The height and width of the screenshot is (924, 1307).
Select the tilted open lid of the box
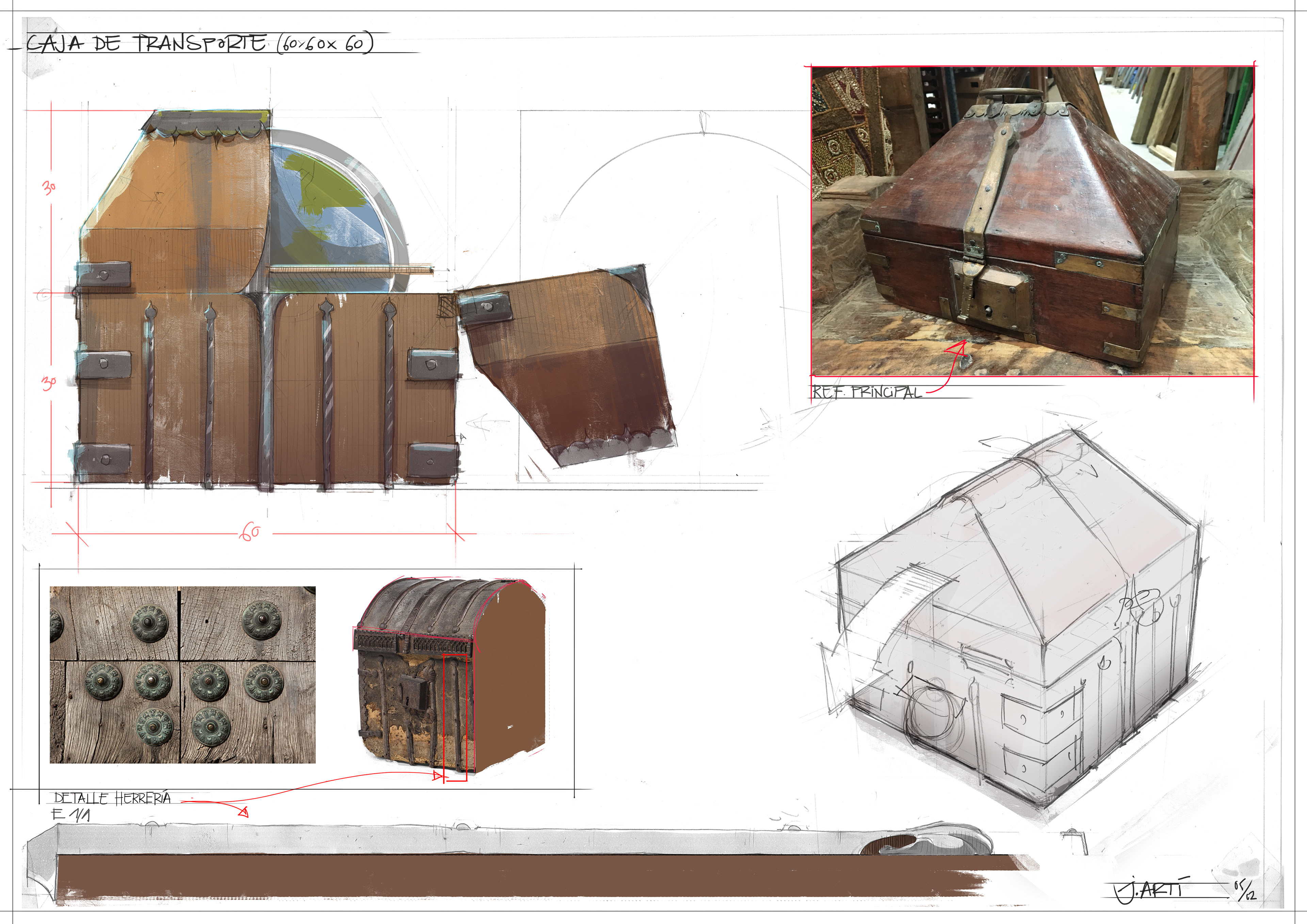[x=566, y=364]
